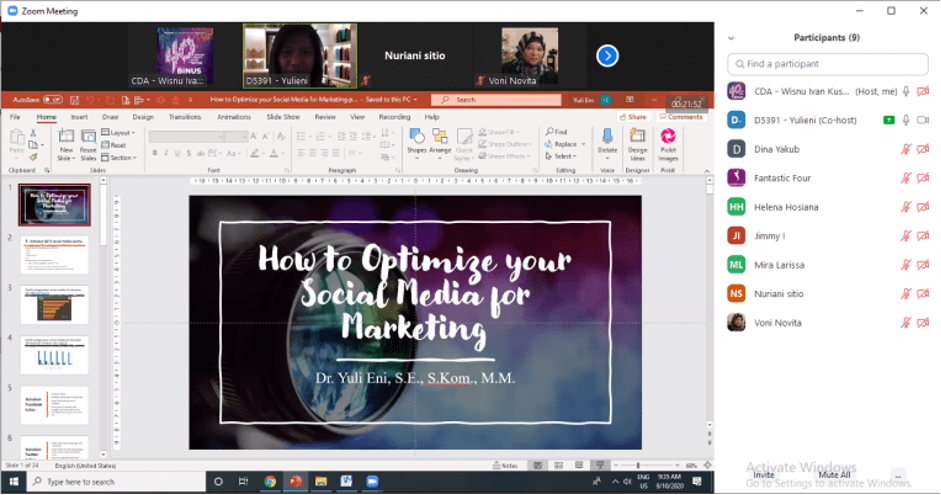
Task: Open Task View on the taskbar
Action: [243, 482]
